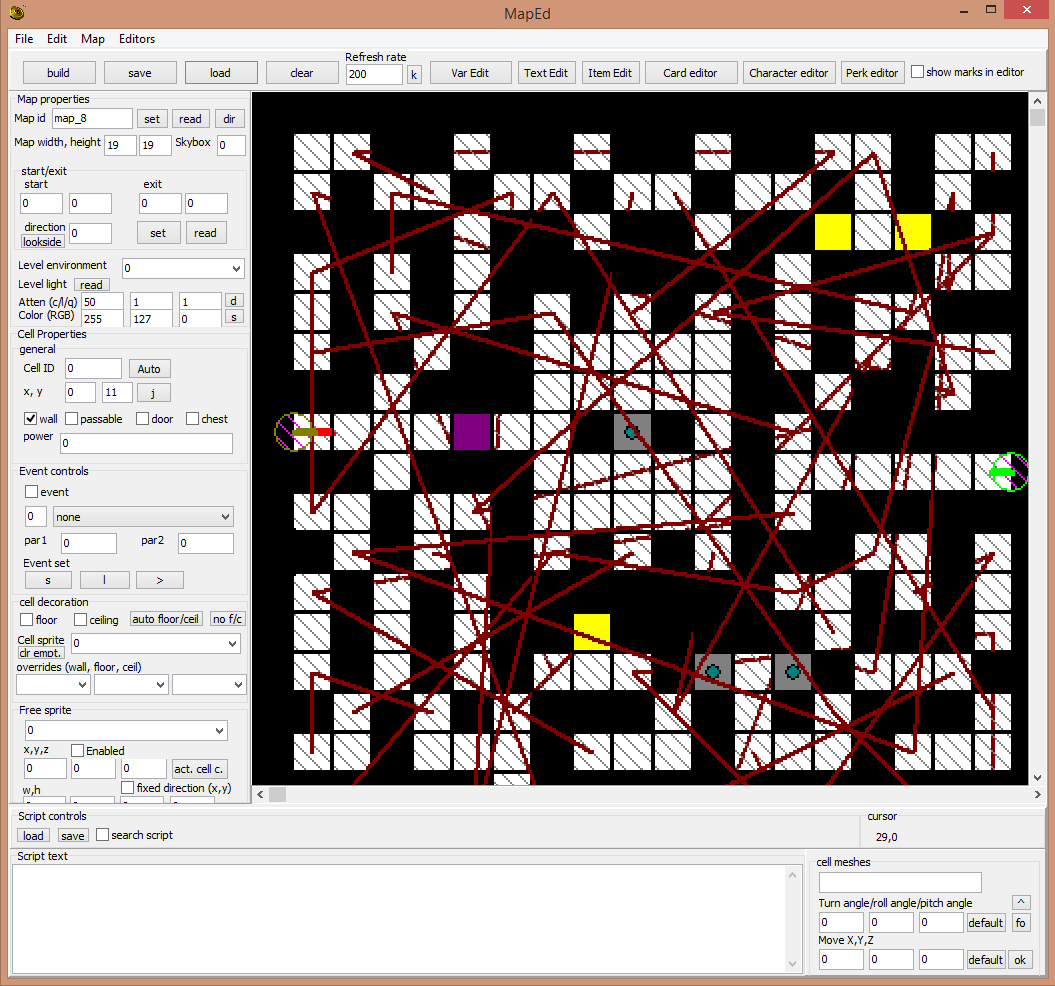Click the Perk editor button
1055x986 pixels.
(872, 73)
